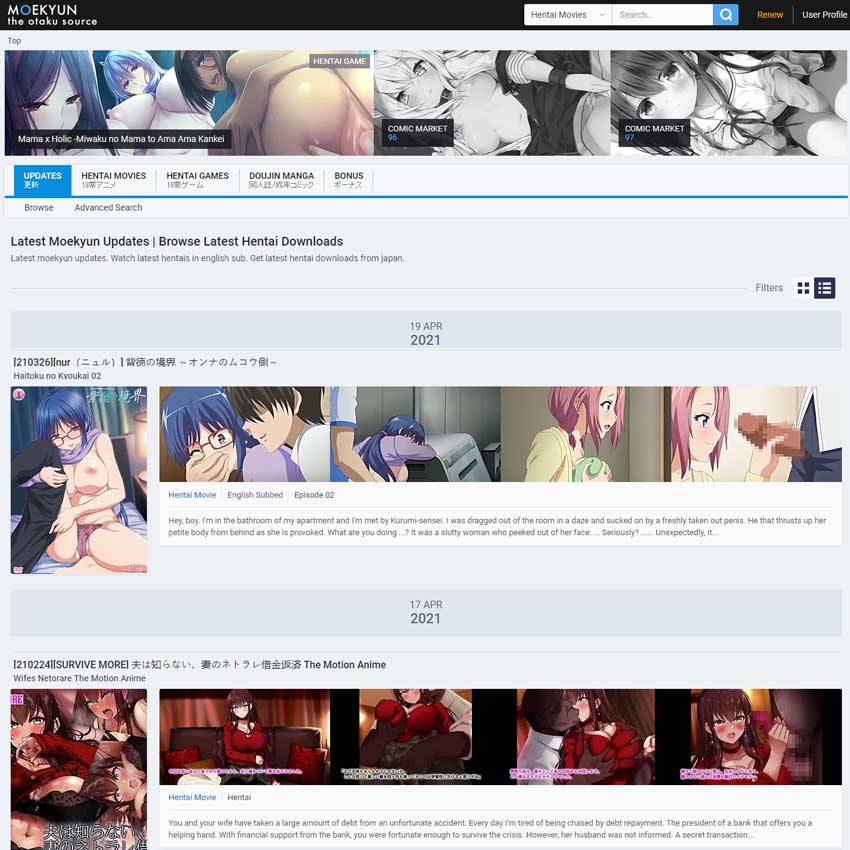The height and width of the screenshot is (850, 850).
Task: Go to User Profile
Action: click(825, 15)
